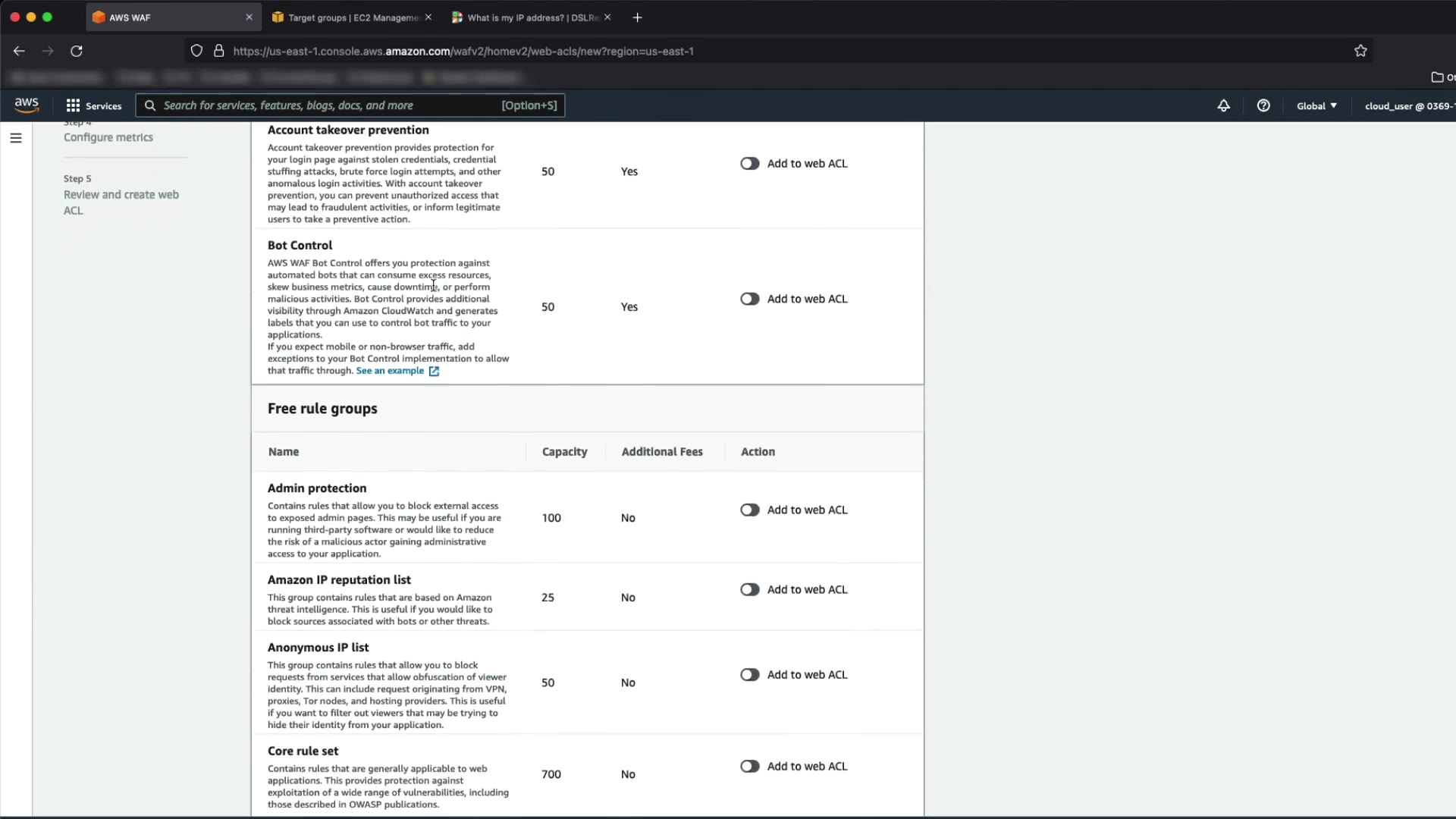Screen dimensions: 1456x819
Task: Open the notifications bell
Action: pyautogui.click(x=1223, y=105)
